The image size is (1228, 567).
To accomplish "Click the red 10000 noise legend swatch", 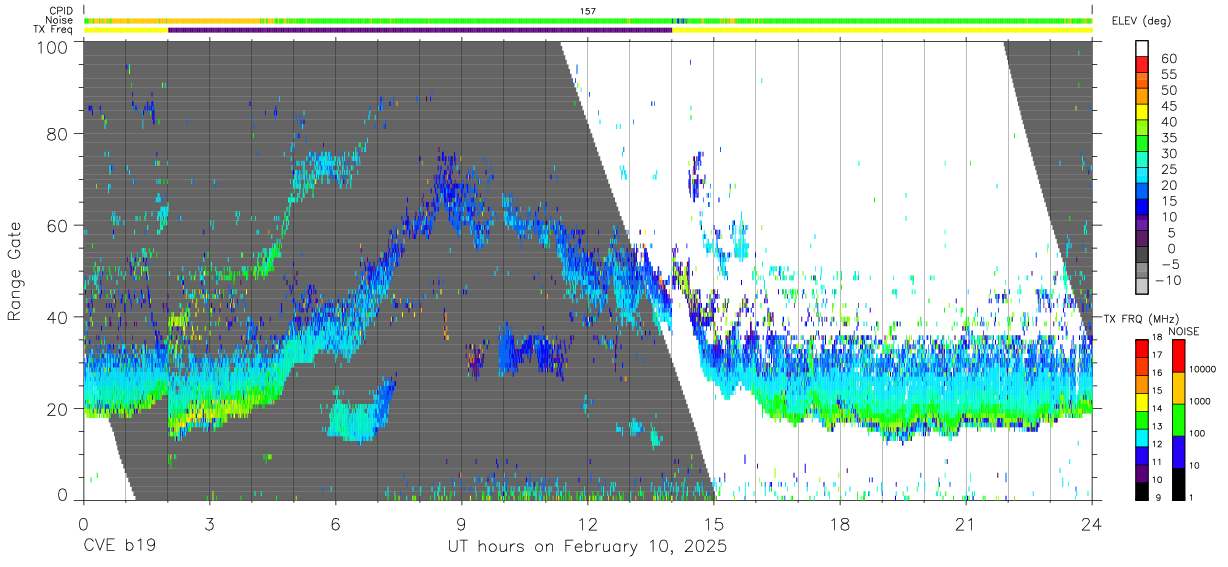I will tap(1178, 355).
